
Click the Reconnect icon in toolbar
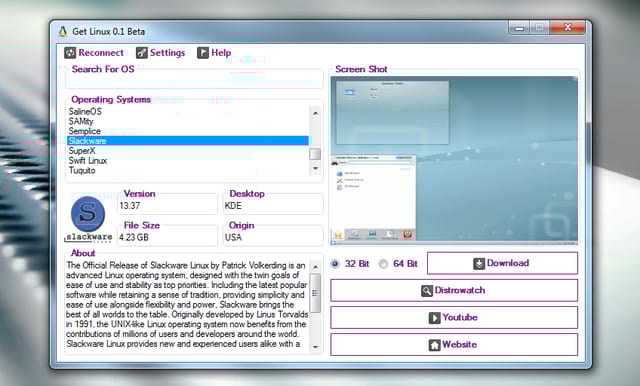(x=70, y=53)
